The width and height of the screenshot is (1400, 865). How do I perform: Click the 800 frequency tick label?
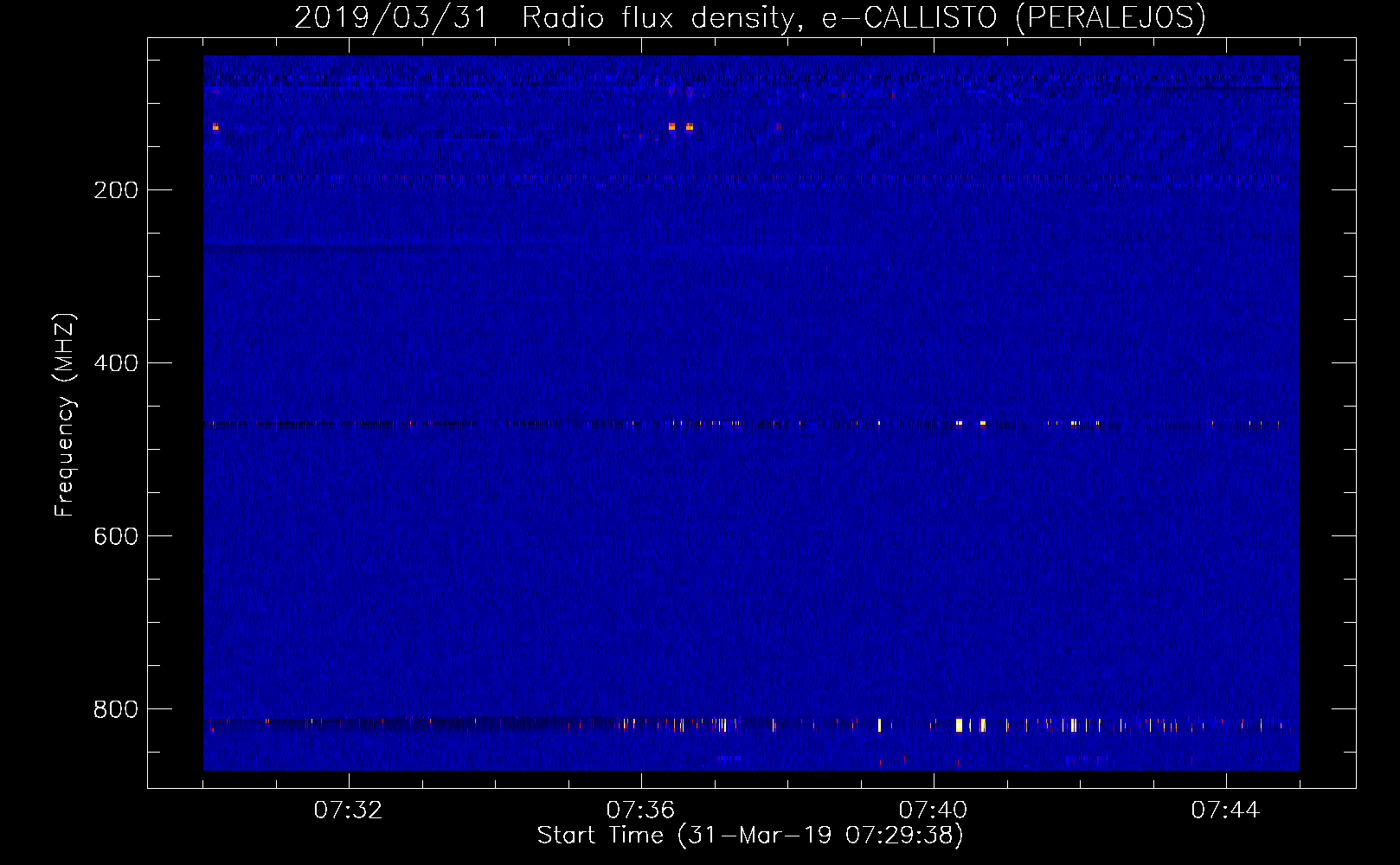click(115, 709)
